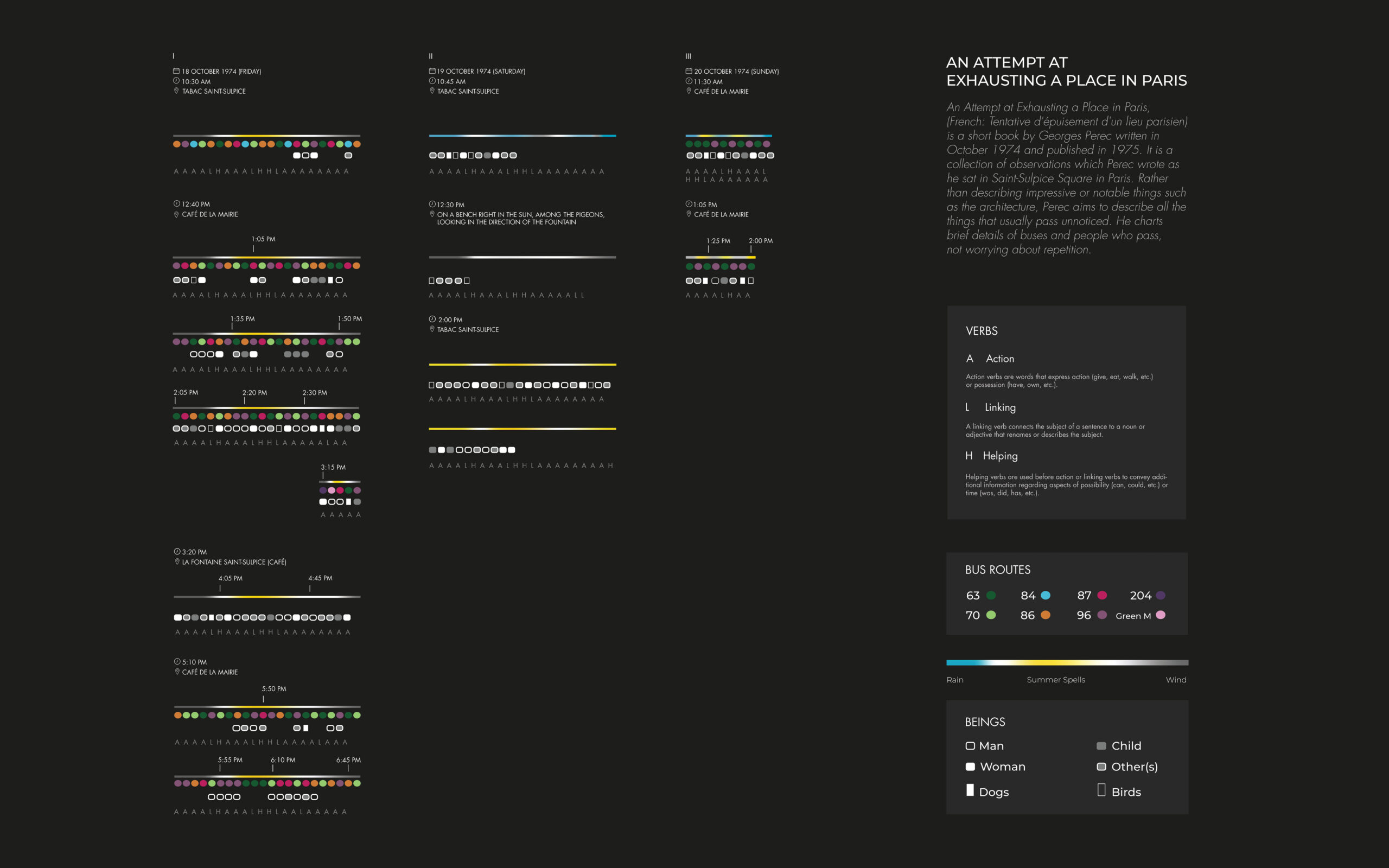Click the clock icon next to 5:10 PM
1389x868 pixels.
(177, 661)
